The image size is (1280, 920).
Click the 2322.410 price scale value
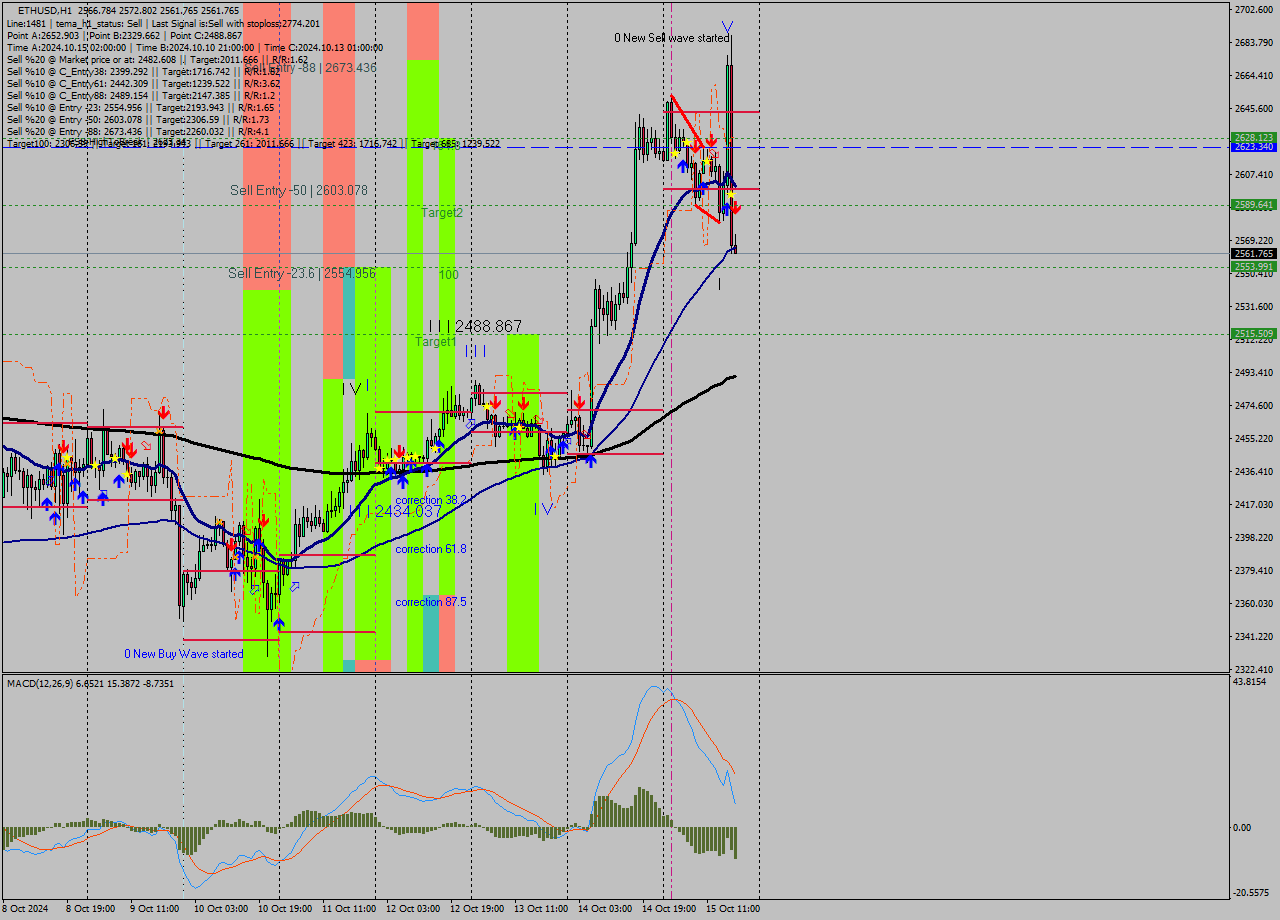pyautogui.click(x=1254, y=669)
